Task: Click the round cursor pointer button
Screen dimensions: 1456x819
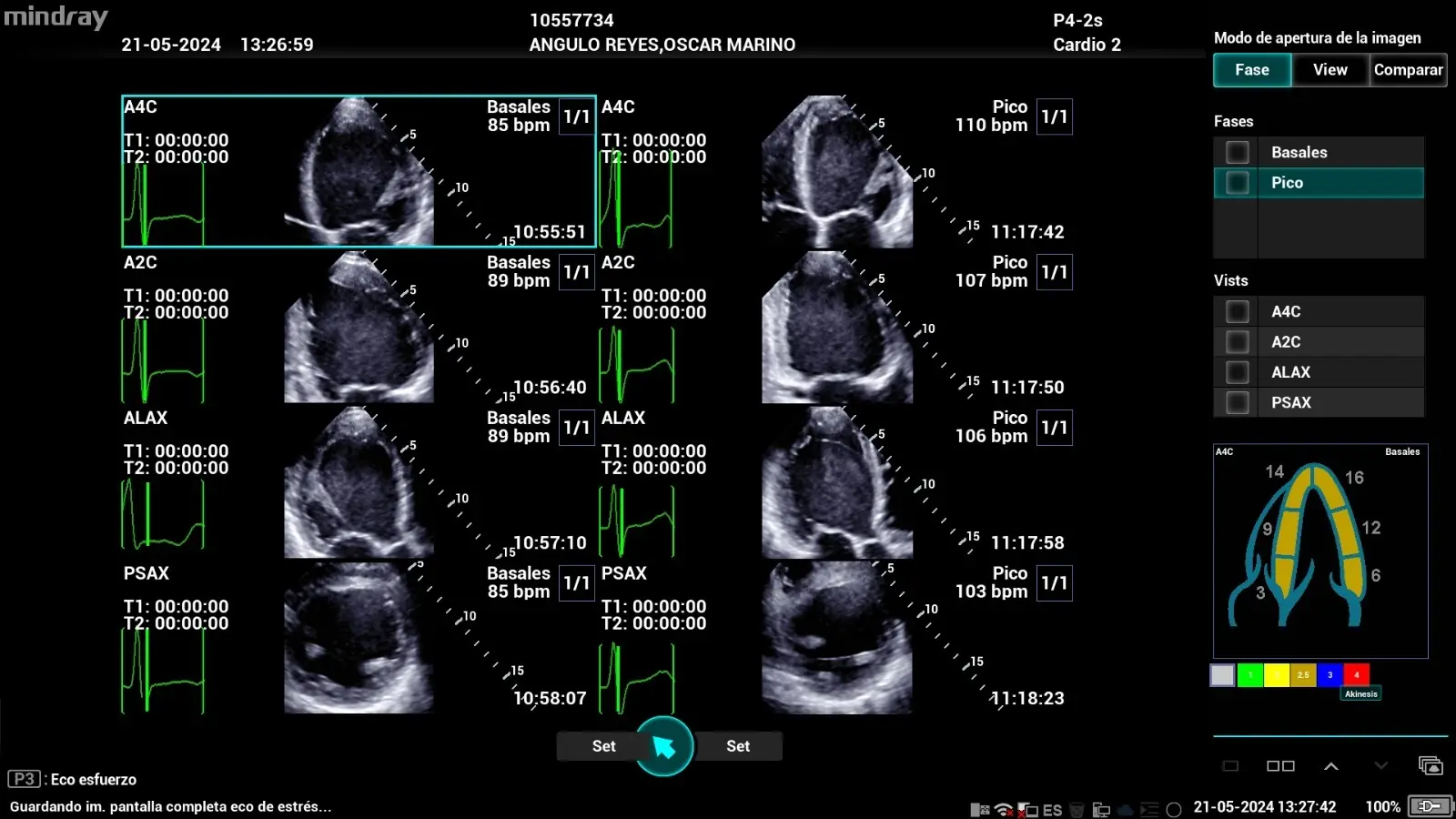Action: (663, 746)
